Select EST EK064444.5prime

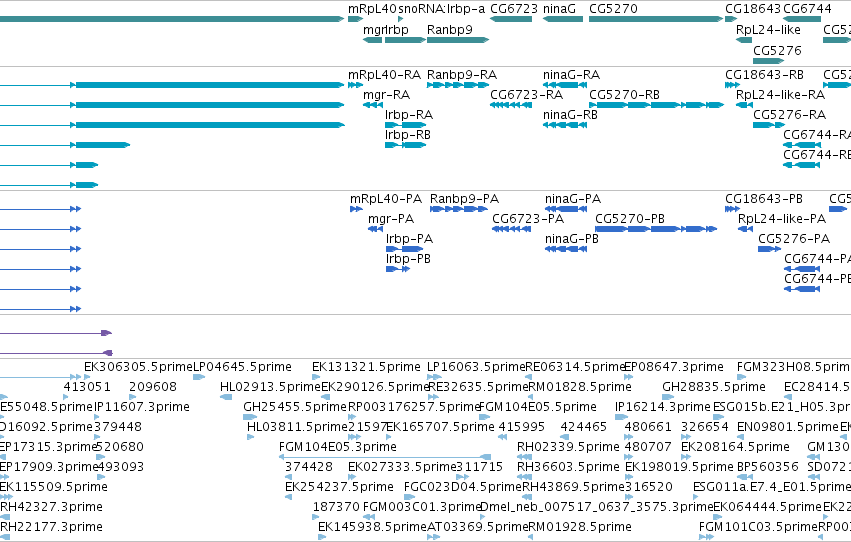(x=767, y=507)
